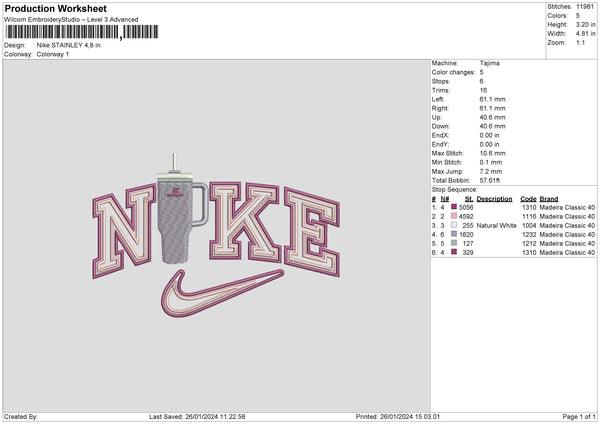Select the Color changes value 5

tap(481, 72)
